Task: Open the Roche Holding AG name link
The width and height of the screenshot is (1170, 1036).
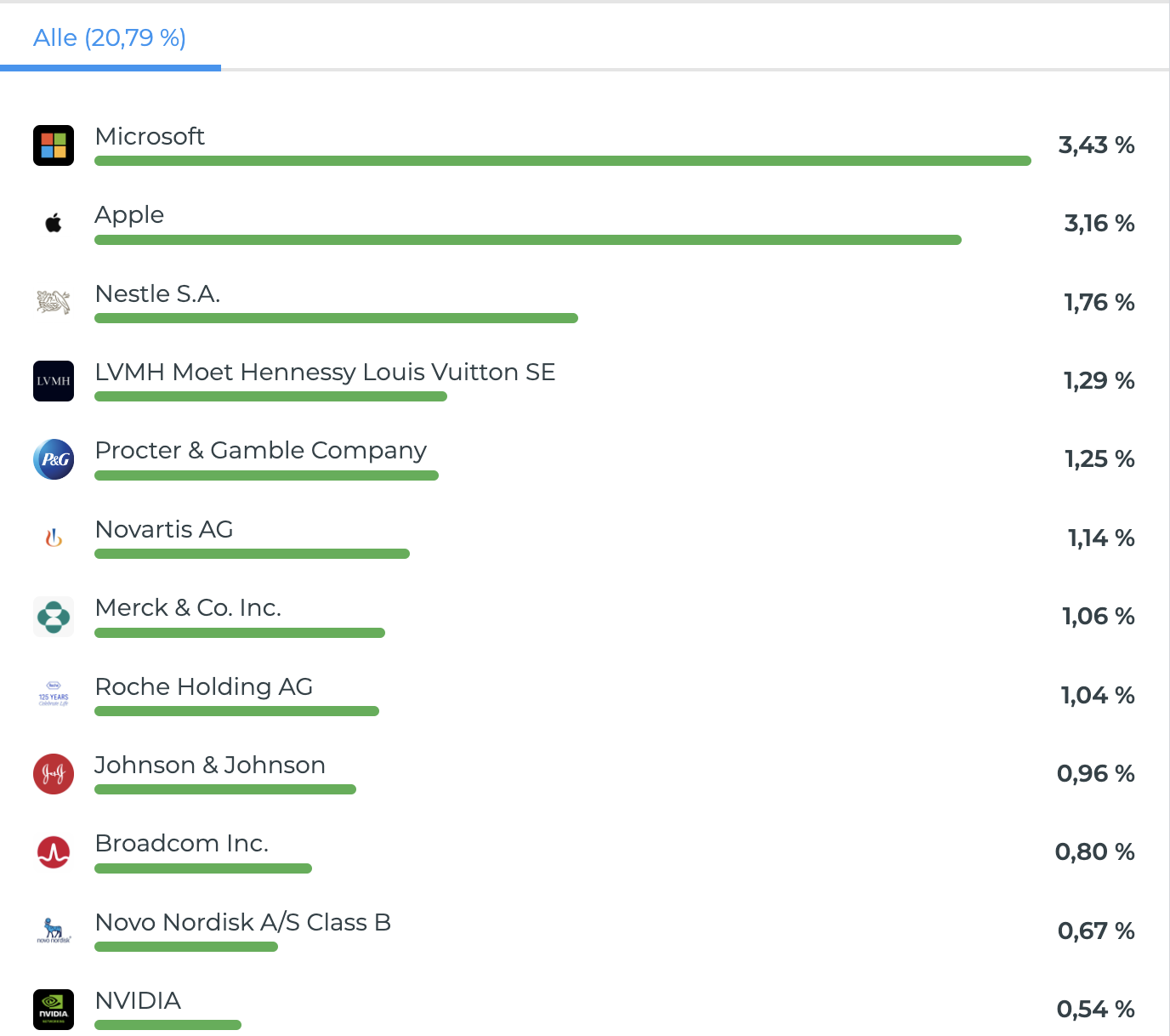Action: [x=204, y=686]
